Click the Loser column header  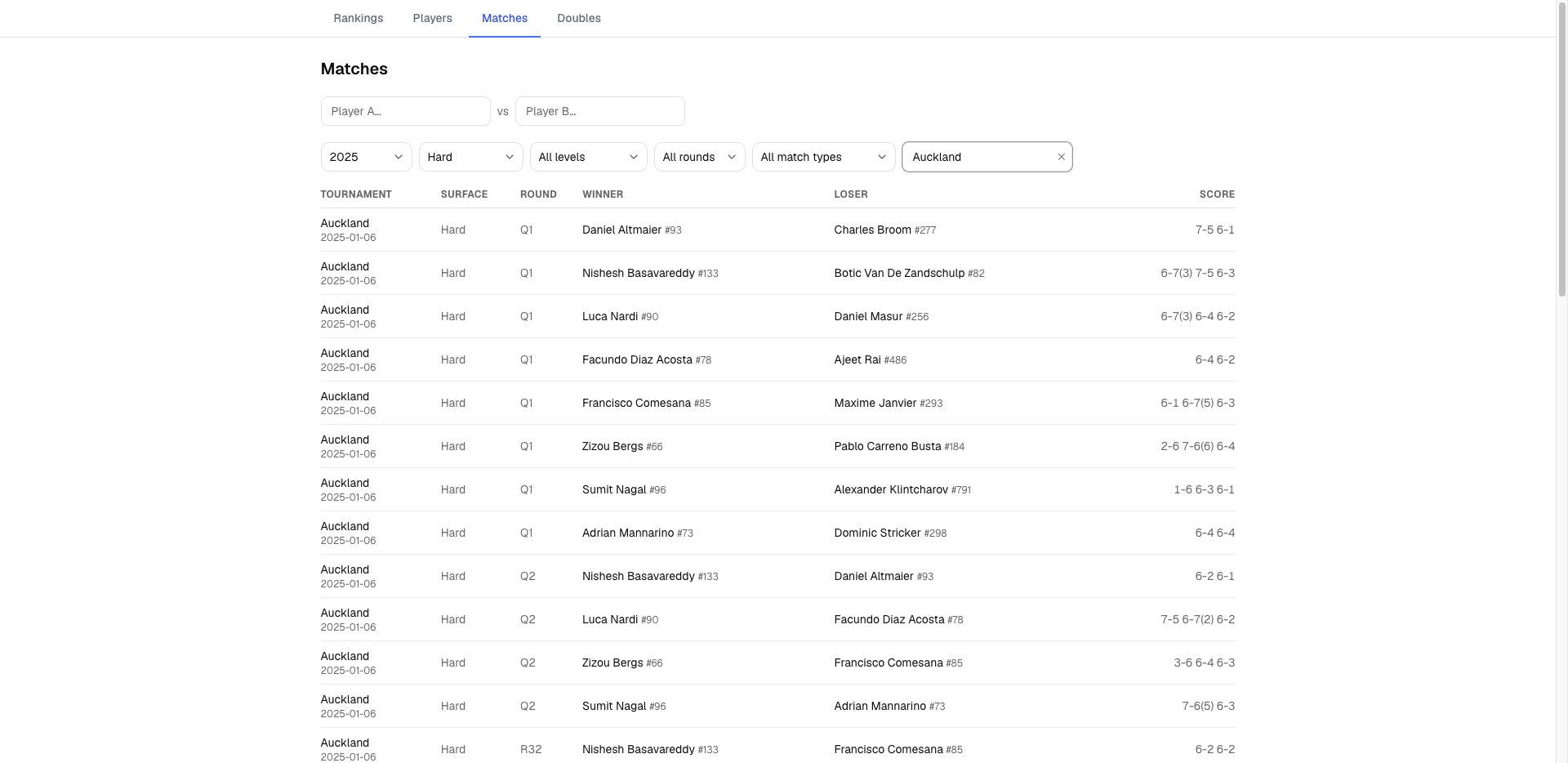[x=851, y=194]
